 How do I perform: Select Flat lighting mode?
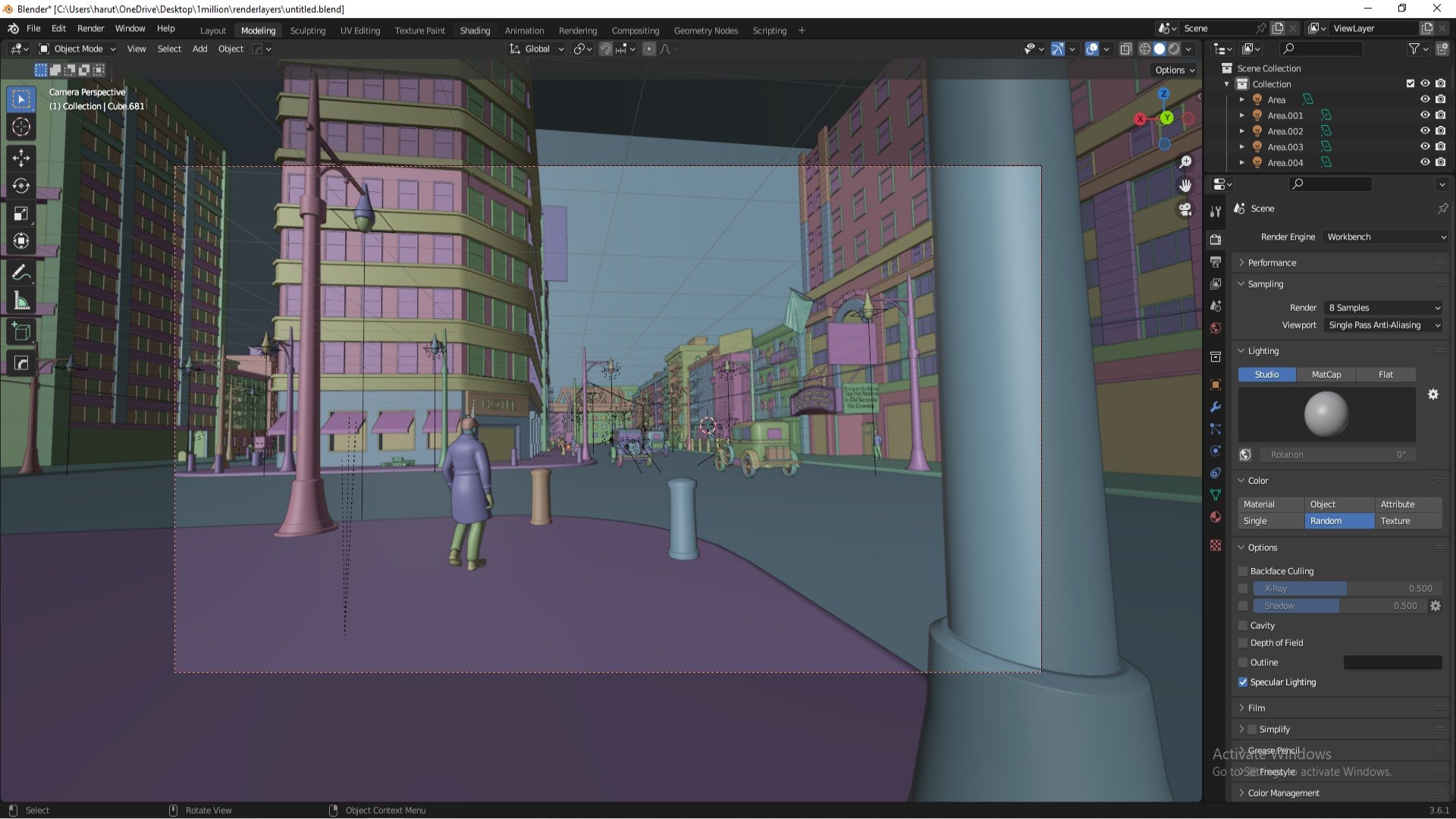click(1385, 375)
